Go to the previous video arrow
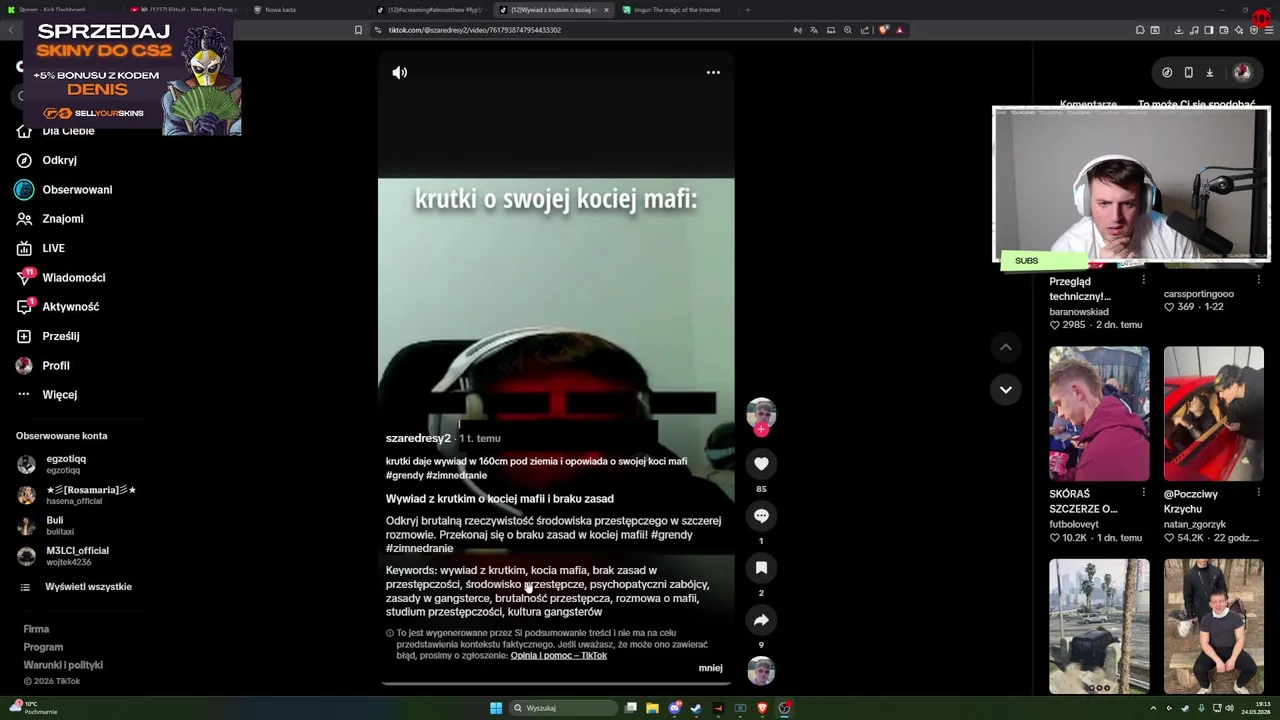The height and width of the screenshot is (720, 1280). (x=1006, y=347)
